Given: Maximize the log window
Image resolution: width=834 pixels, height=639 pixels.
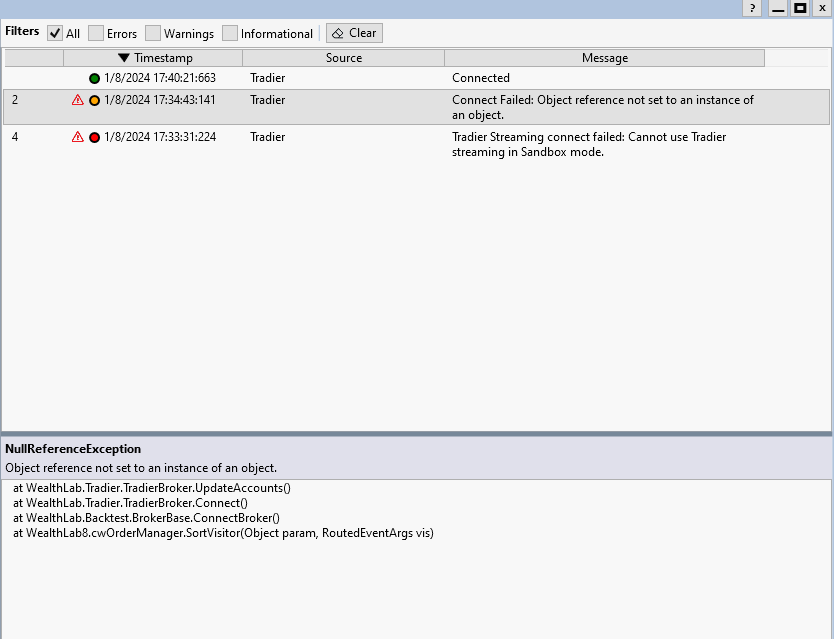Looking at the screenshot, I should point(800,8).
